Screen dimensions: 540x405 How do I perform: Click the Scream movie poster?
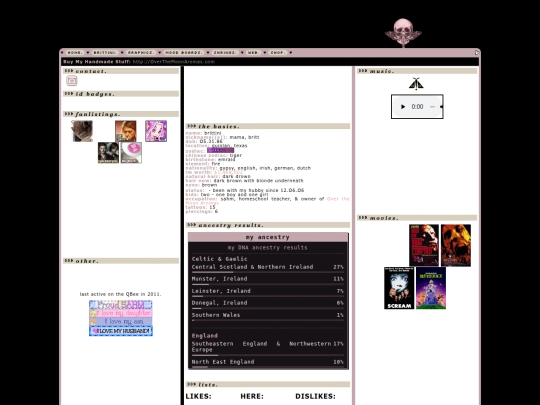[x=399, y=288]
